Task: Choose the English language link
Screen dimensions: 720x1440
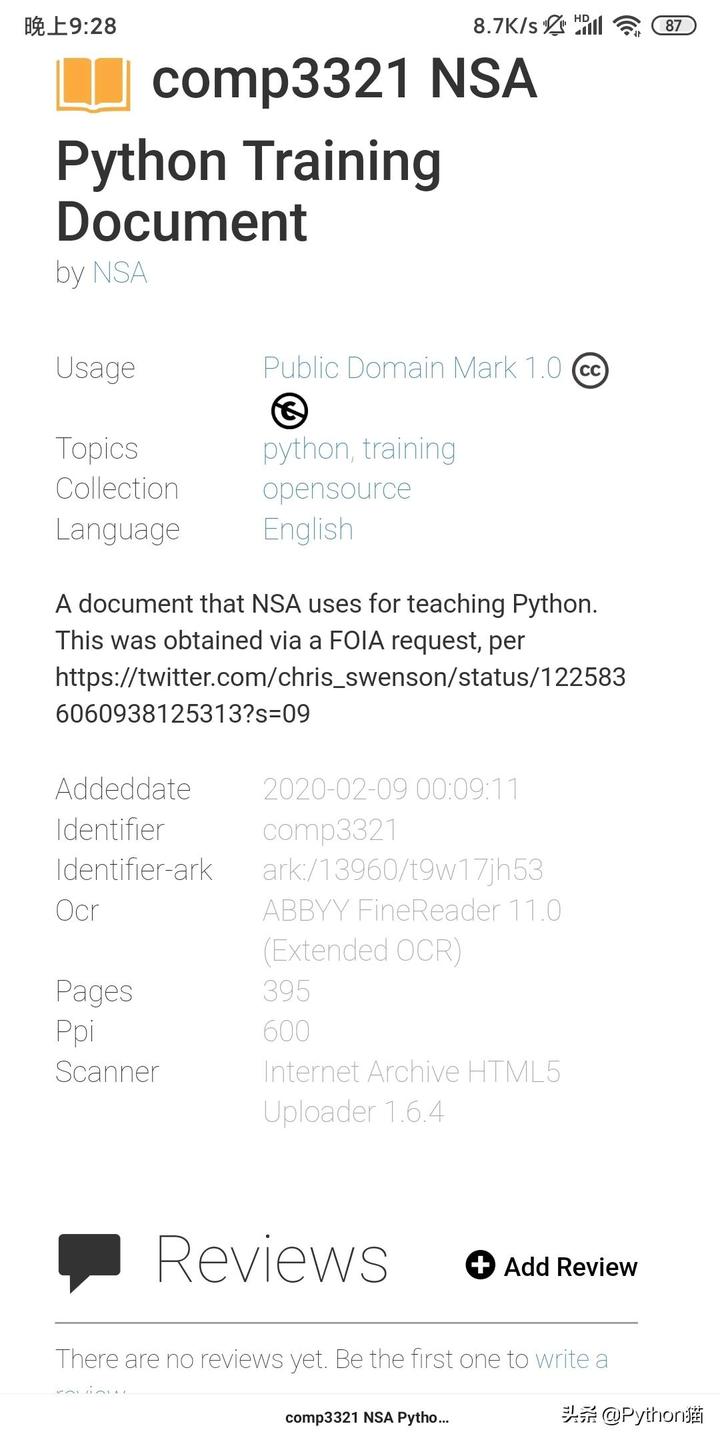Action: 307,528
